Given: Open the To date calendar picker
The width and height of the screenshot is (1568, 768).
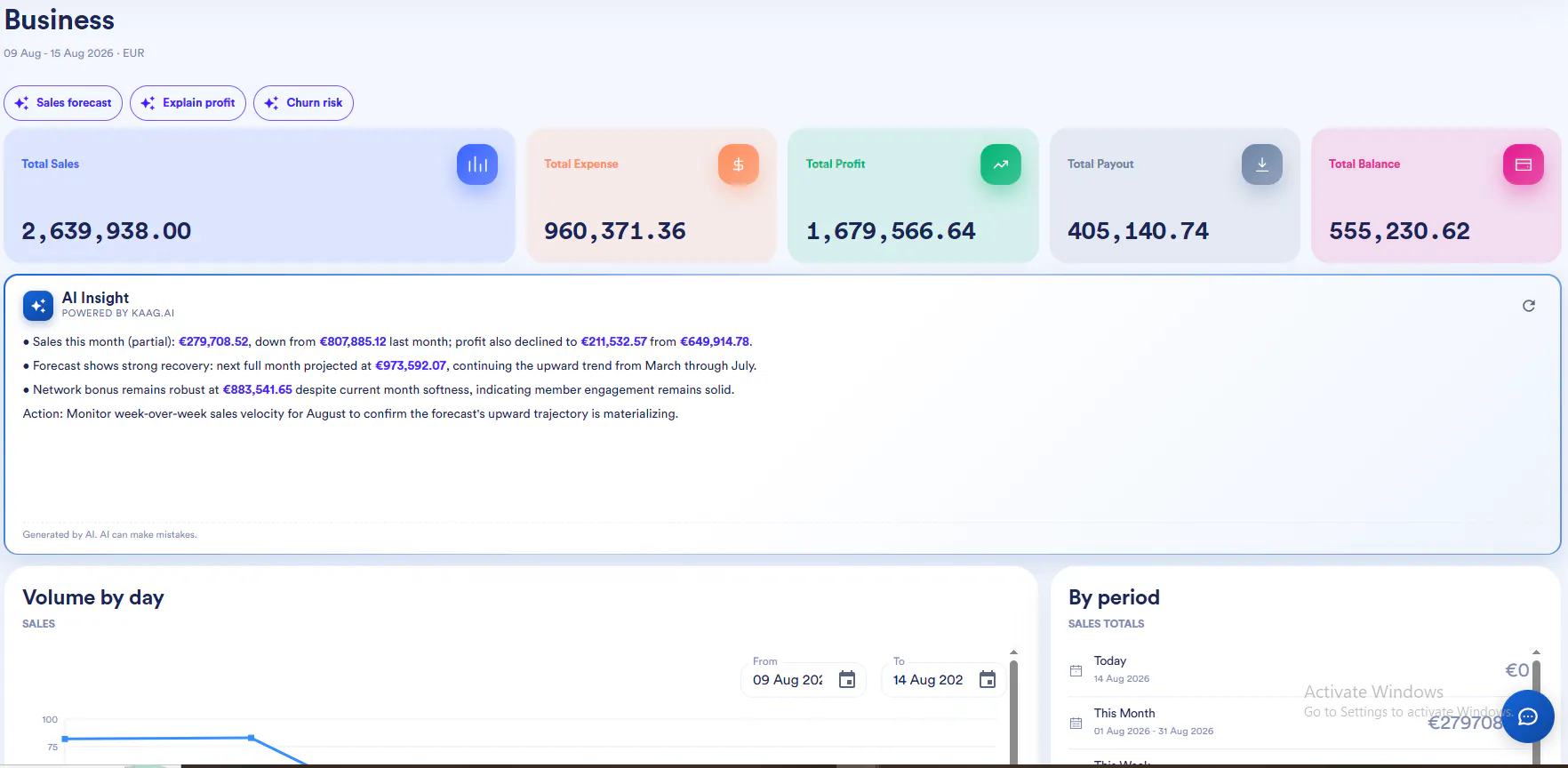Looking at the screenshot, I should point(988,680).
